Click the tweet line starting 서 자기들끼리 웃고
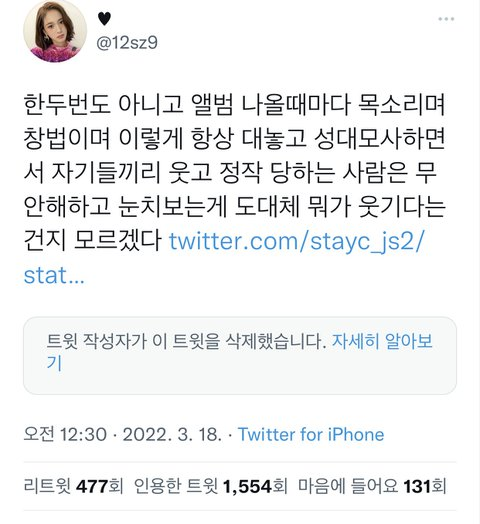The height and width of the screenshot is (524, 480). click(230, 172)
